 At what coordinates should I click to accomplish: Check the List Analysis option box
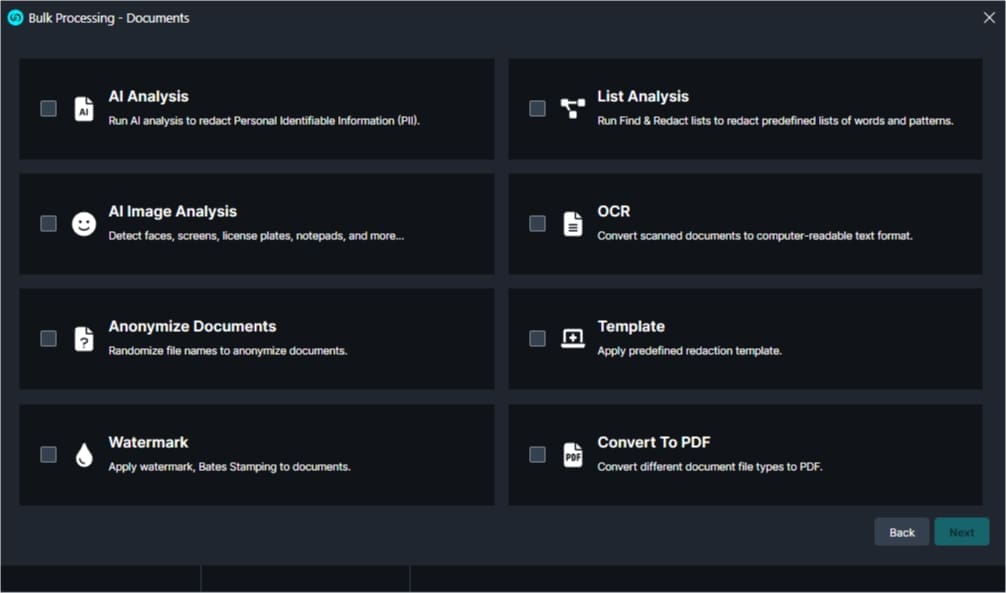click(537, 108)
